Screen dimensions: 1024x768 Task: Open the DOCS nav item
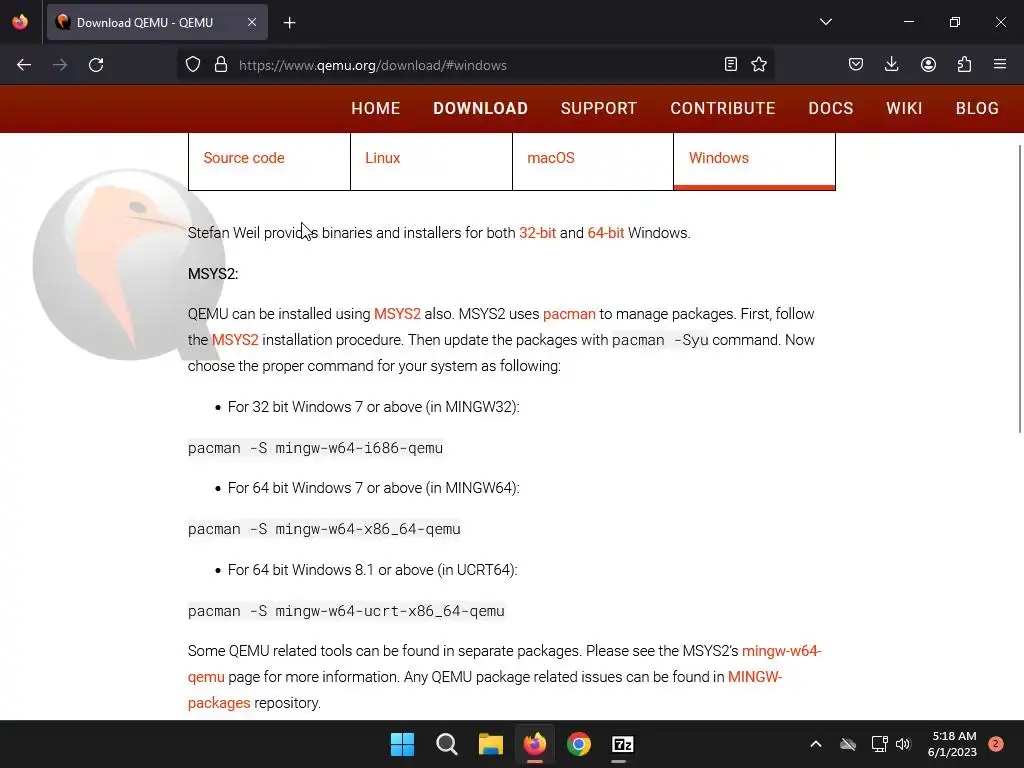pos(831,108)
